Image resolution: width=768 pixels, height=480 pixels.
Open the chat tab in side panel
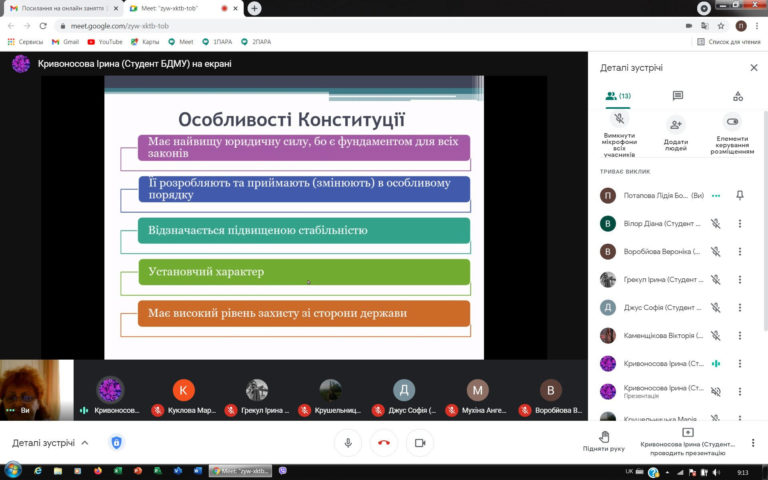[x=677, y=96]
